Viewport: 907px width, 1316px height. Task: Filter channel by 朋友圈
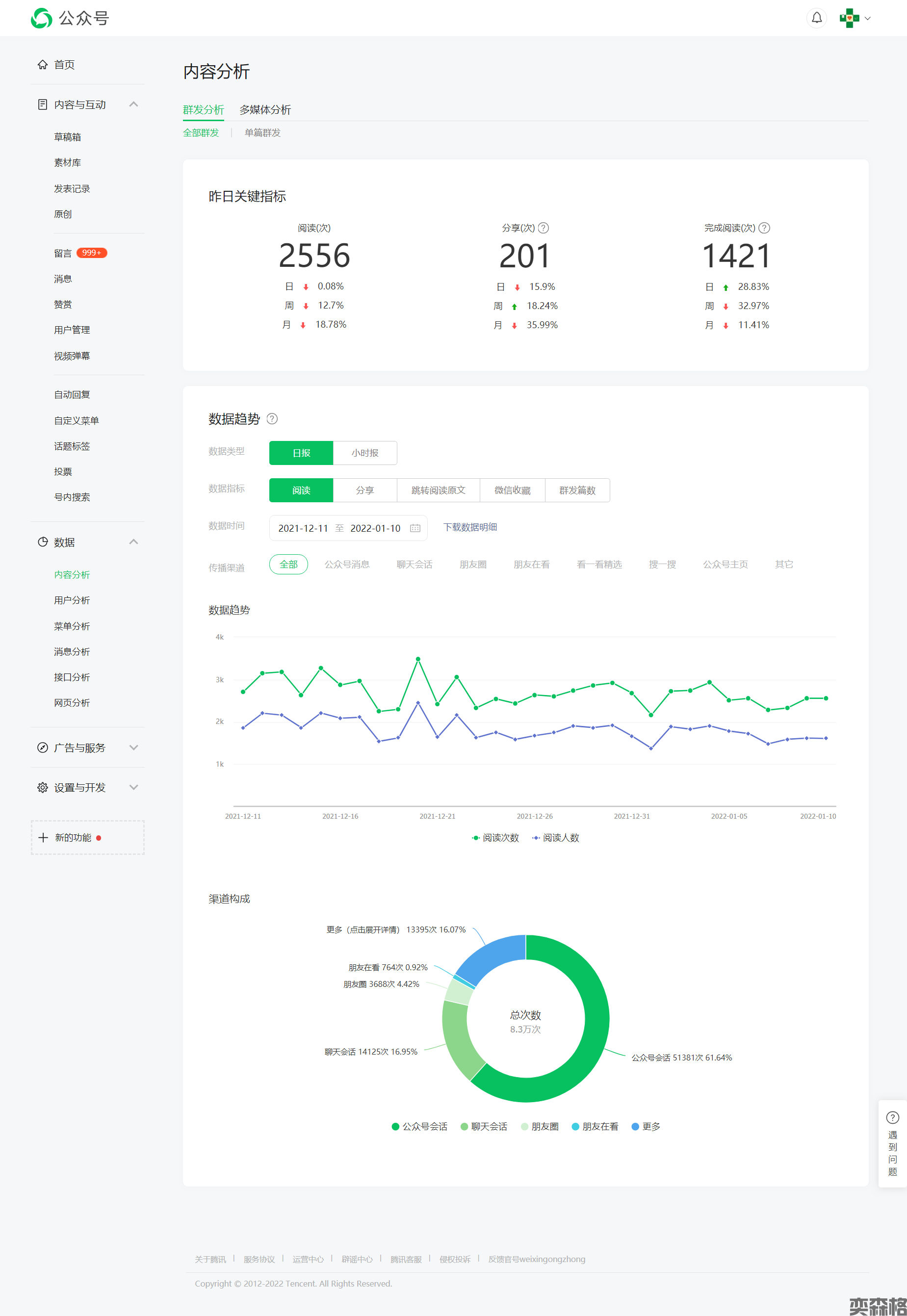point(472,564)
